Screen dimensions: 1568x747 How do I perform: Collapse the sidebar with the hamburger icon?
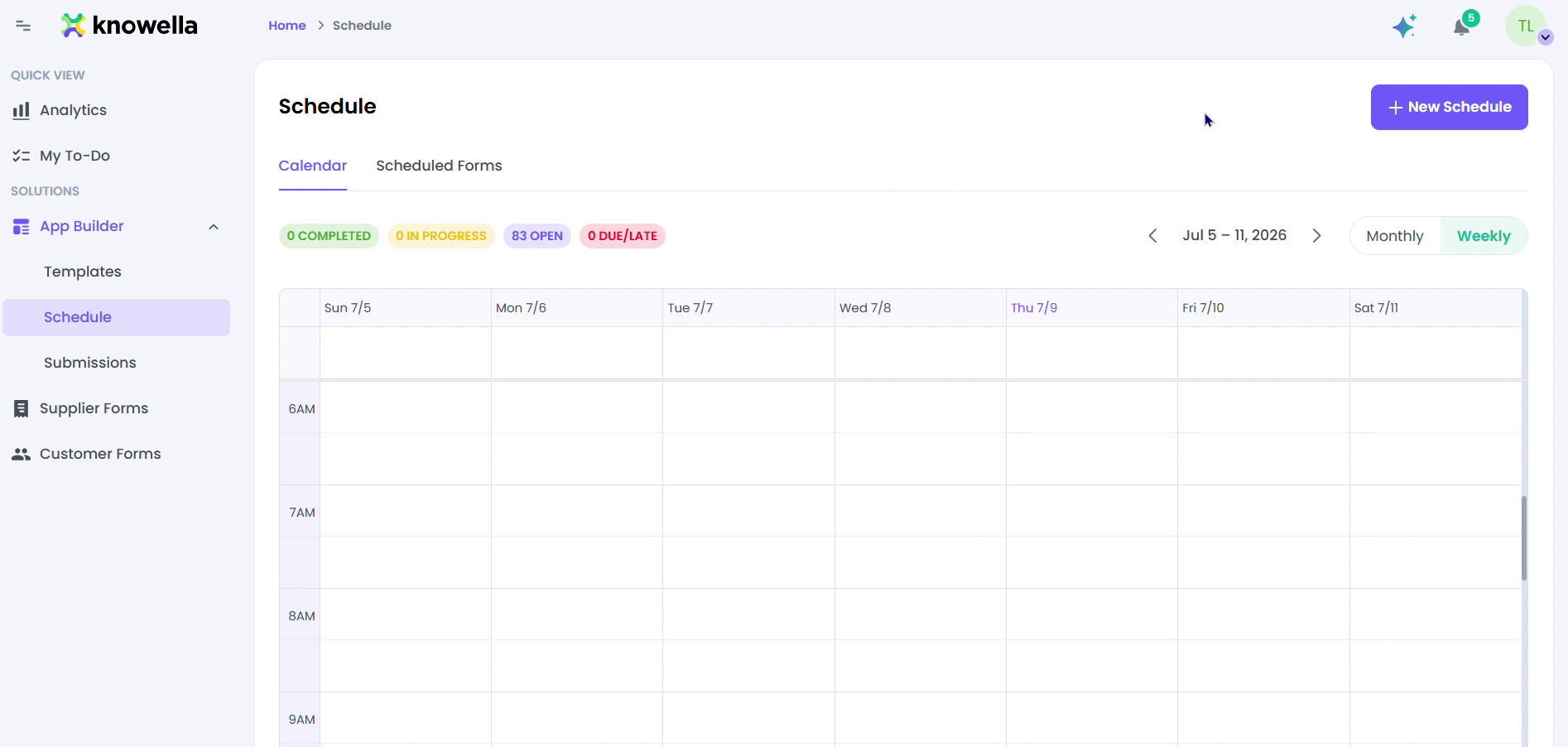pos(23,26)
